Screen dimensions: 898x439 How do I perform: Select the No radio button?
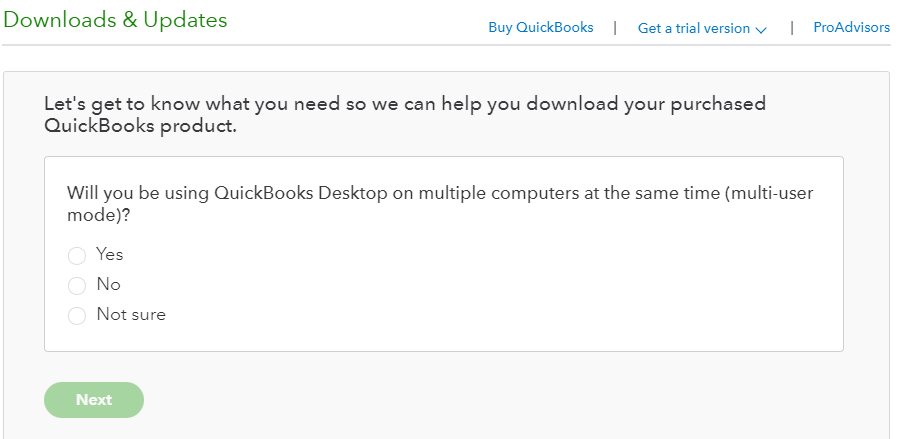[77, 285]
